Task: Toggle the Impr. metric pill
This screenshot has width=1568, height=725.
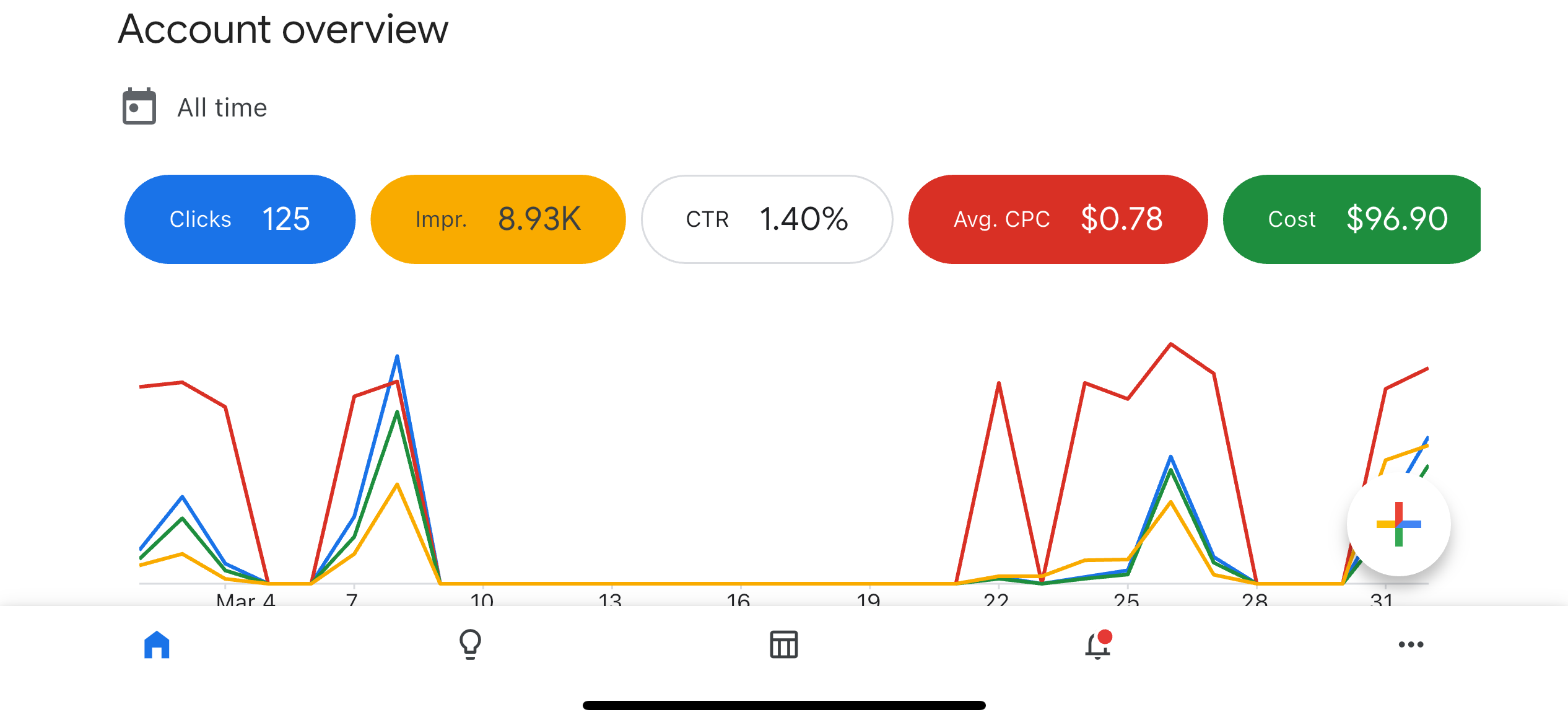Action: click(x=498, y=219)
